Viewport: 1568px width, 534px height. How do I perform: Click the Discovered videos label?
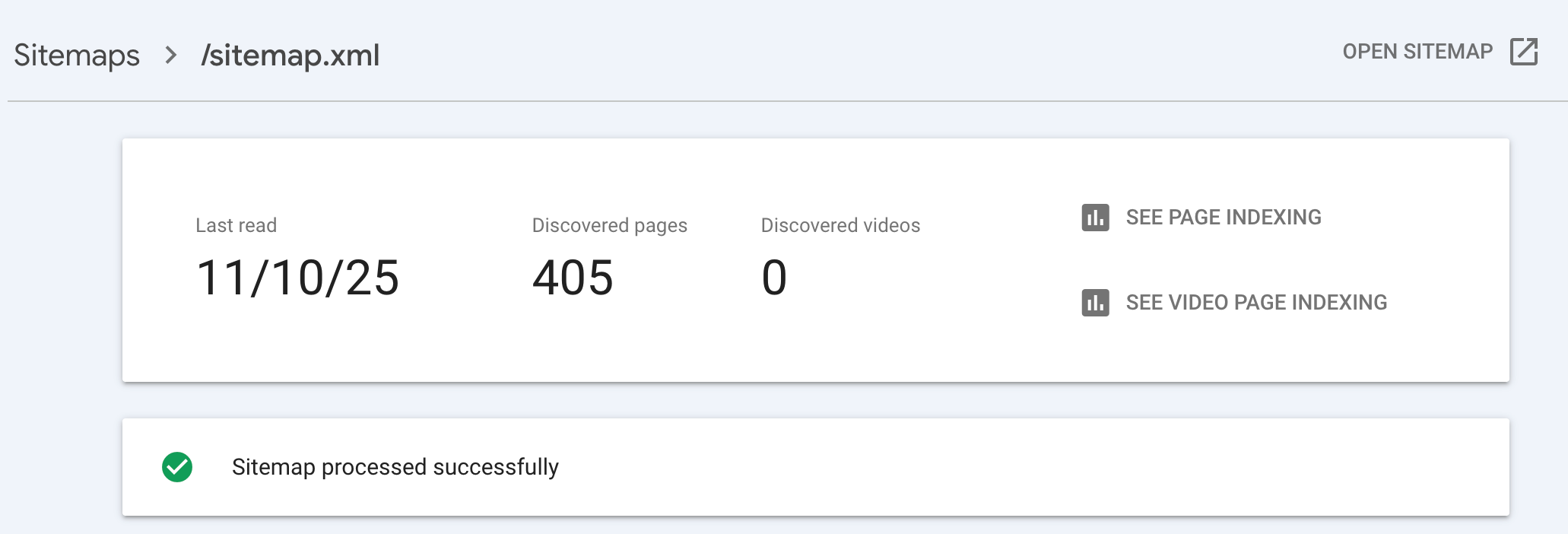840,225
